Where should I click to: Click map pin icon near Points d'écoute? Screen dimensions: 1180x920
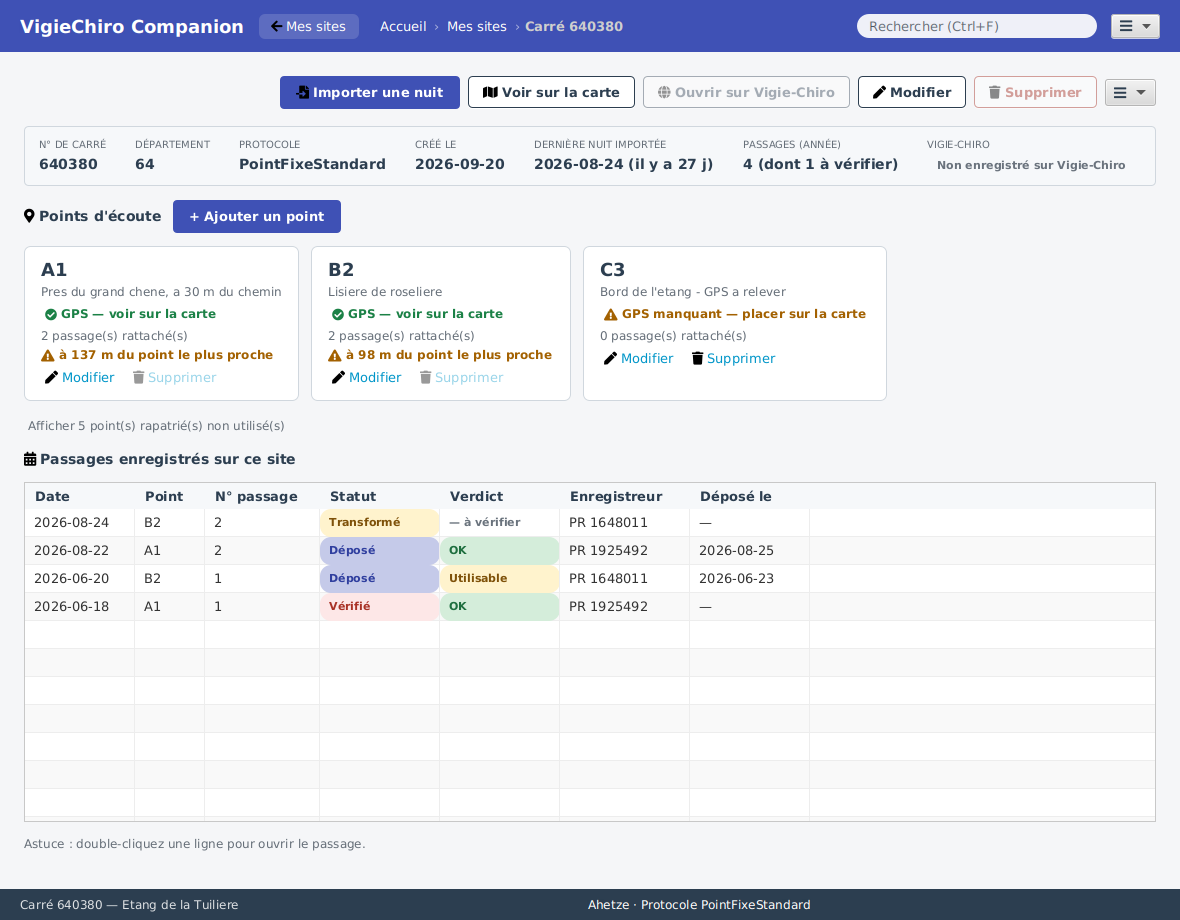pyautogui.click(x=29, y=216)
